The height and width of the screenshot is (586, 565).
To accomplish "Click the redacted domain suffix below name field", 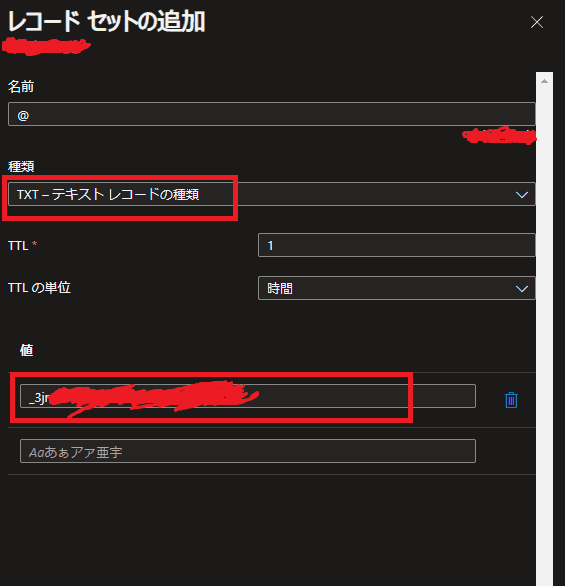I will (x=499, y=135).
